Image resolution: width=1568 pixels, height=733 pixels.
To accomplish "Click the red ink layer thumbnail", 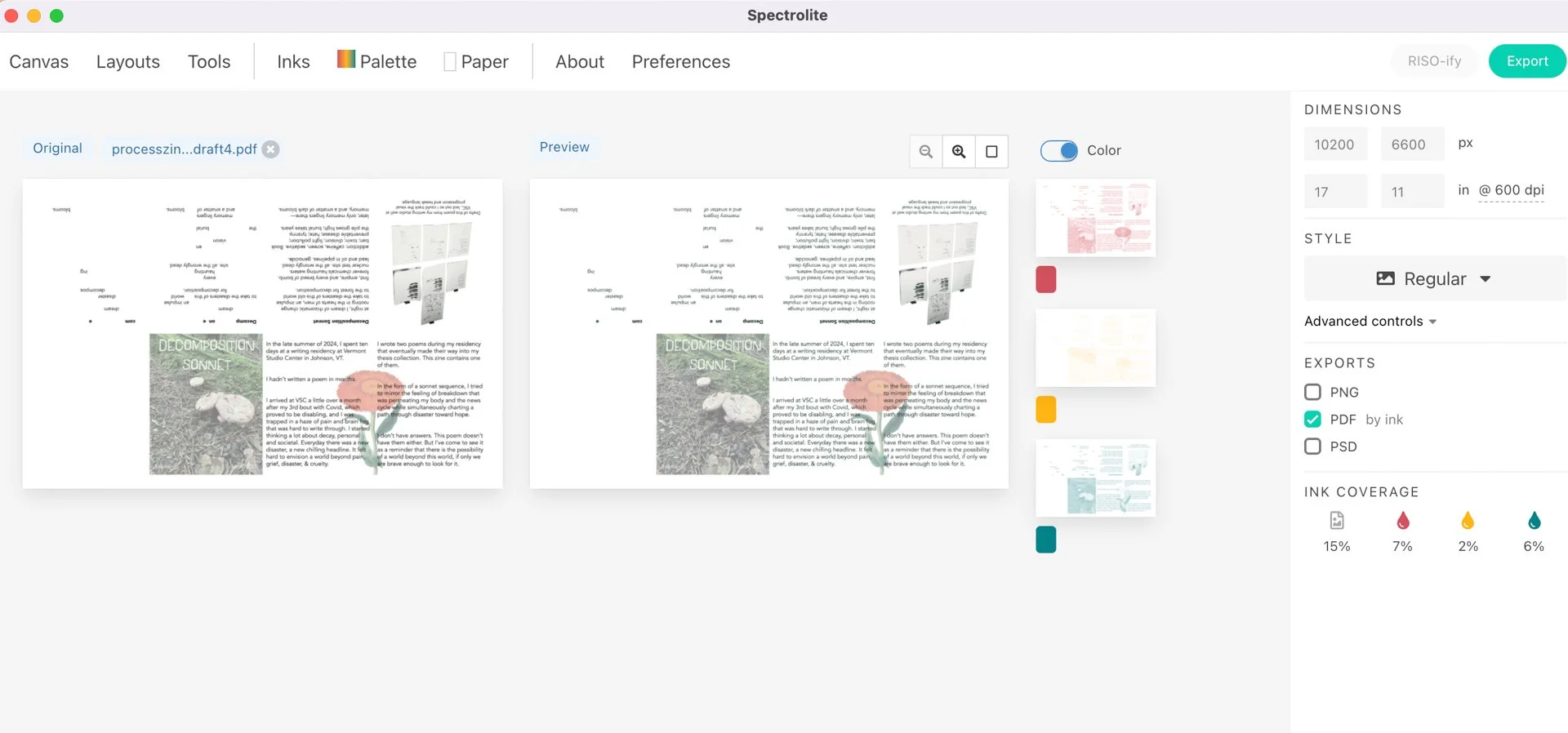I will coord(1096,218).
